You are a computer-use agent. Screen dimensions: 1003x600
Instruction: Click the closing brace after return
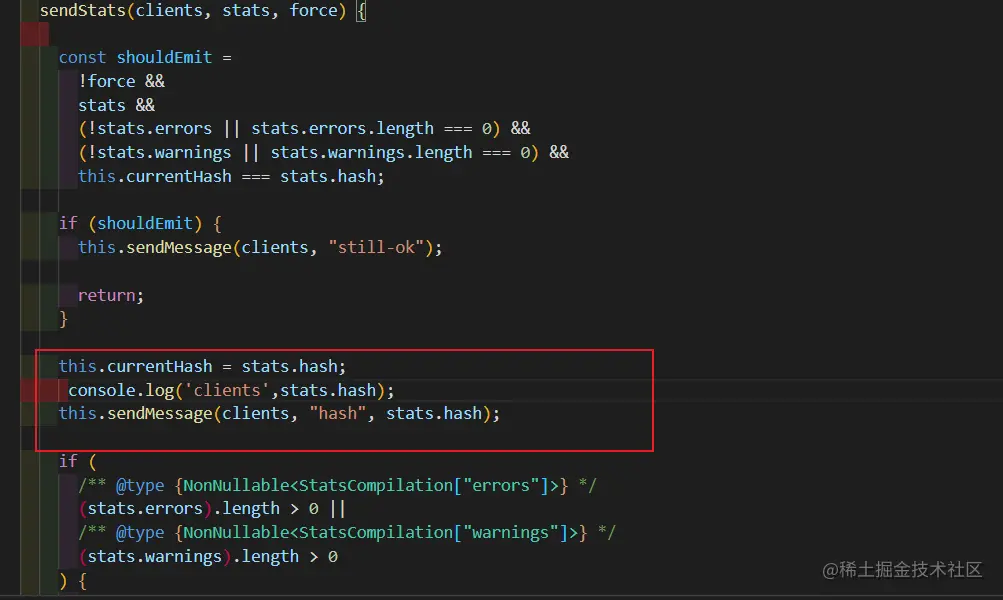coord(63,319)
